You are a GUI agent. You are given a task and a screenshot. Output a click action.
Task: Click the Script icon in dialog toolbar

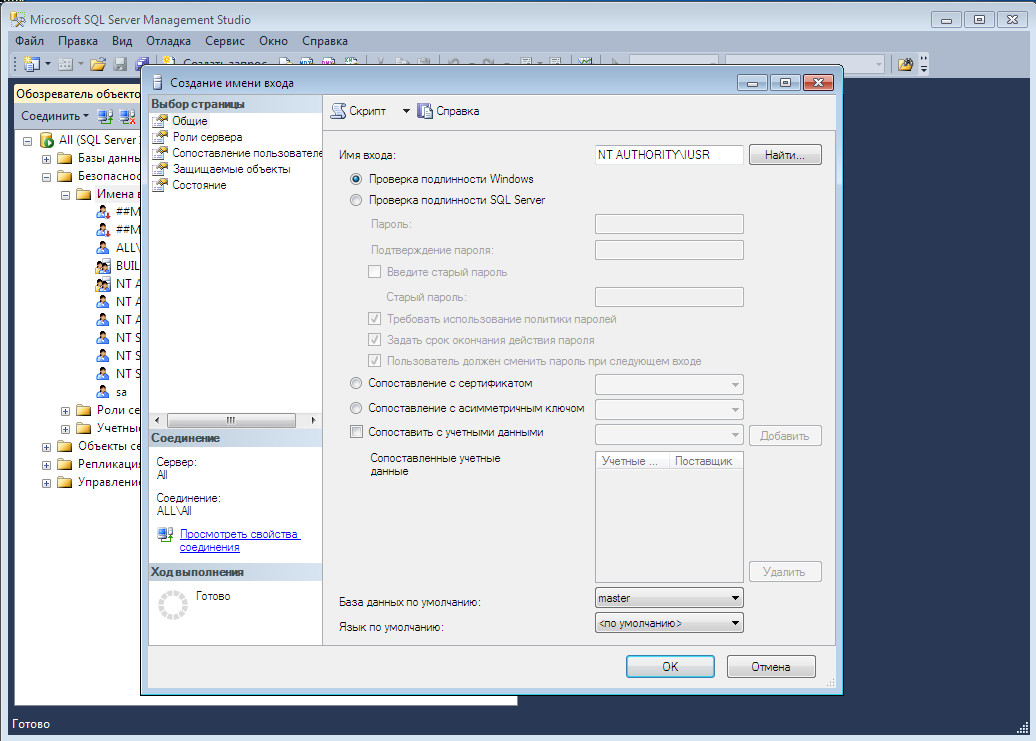pos(338,111)
